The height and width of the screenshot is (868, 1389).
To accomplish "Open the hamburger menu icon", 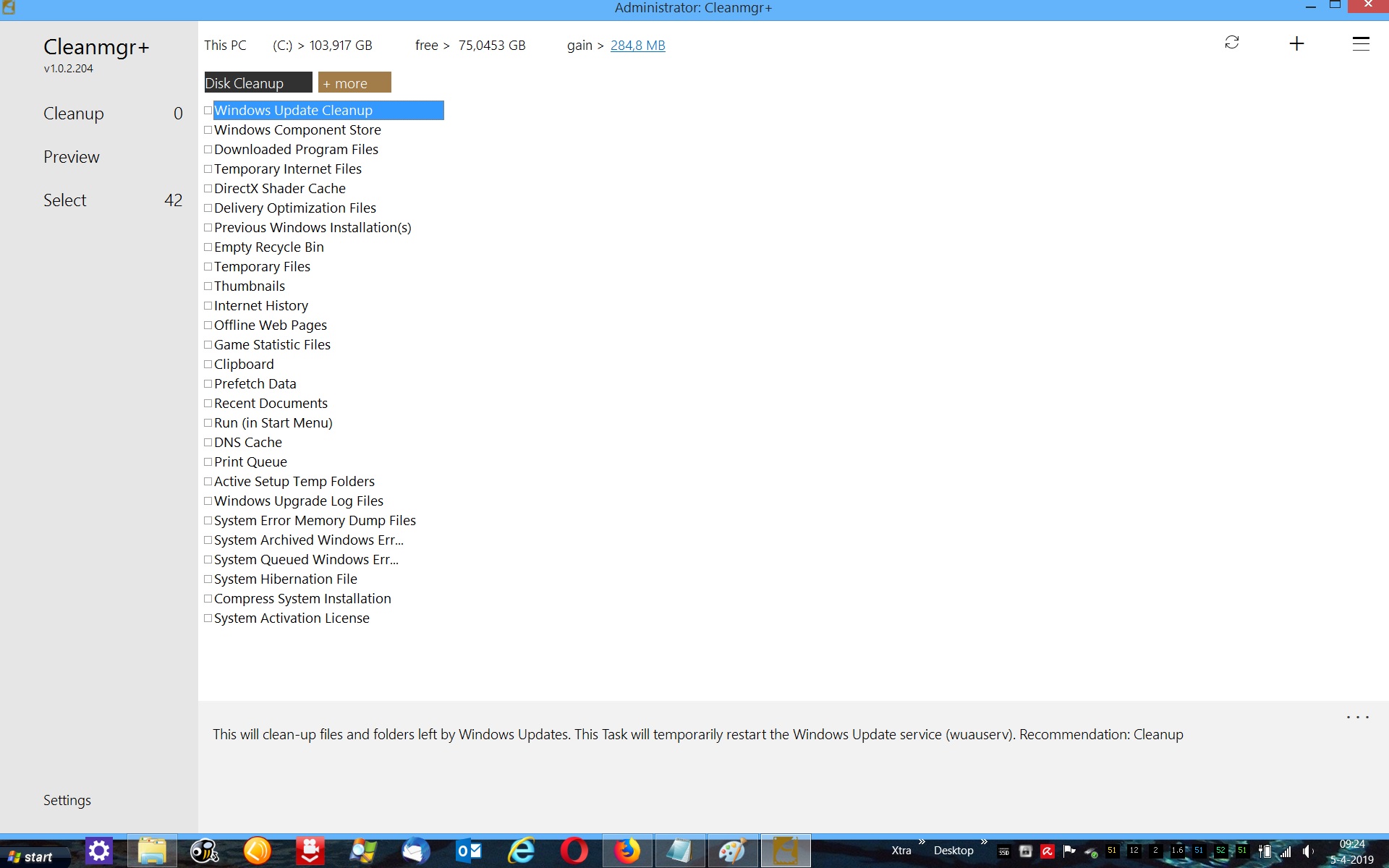I will (1361, 44).
